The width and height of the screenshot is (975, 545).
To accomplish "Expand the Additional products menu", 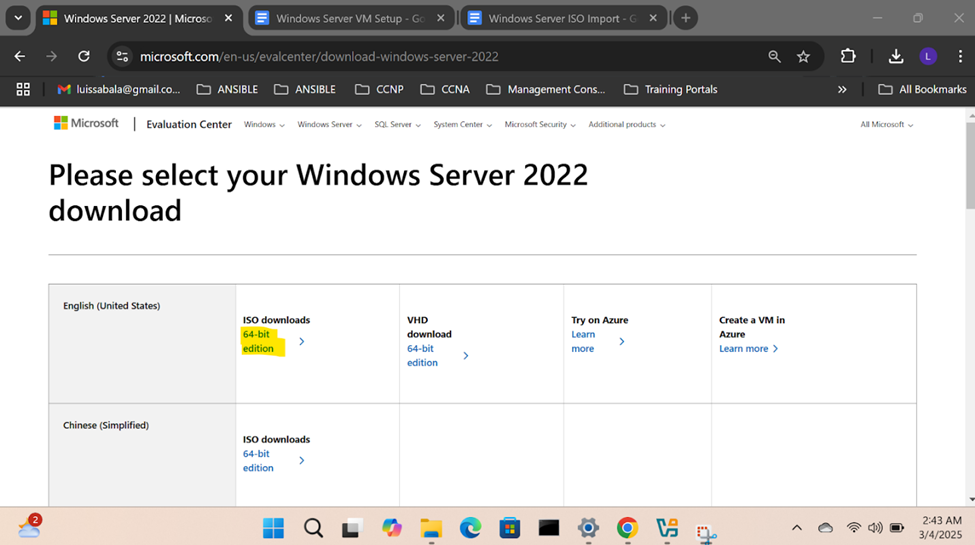I will (627, 124).
